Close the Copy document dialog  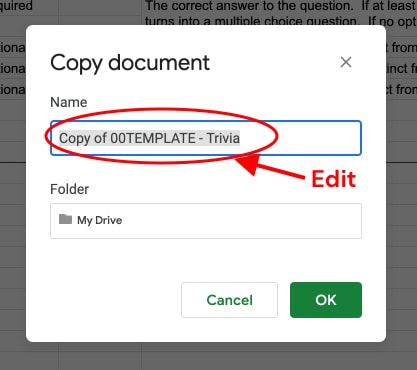point(346,62)
